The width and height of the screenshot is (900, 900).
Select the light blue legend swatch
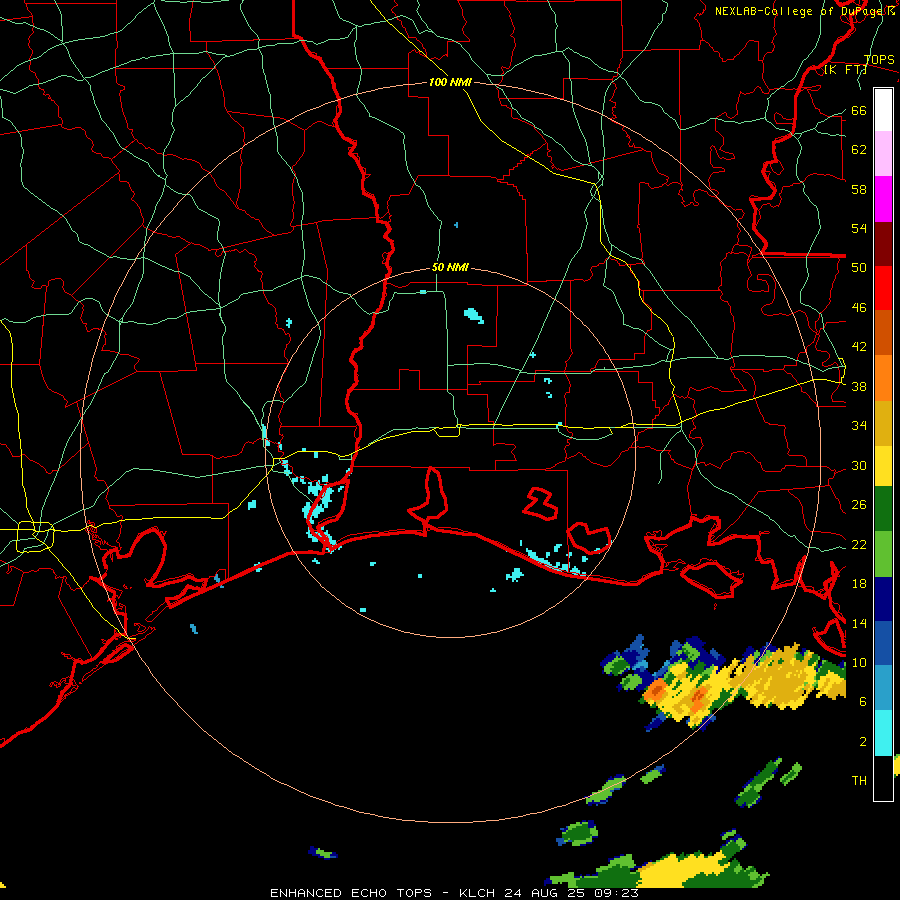pos(883,688)
